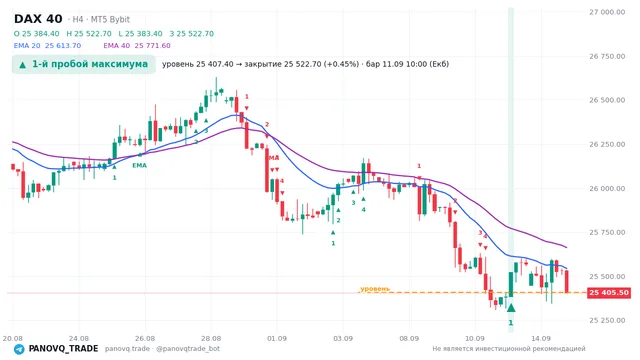
Task: Click the '26 750.00' price axis label
Action: (607, 56)
